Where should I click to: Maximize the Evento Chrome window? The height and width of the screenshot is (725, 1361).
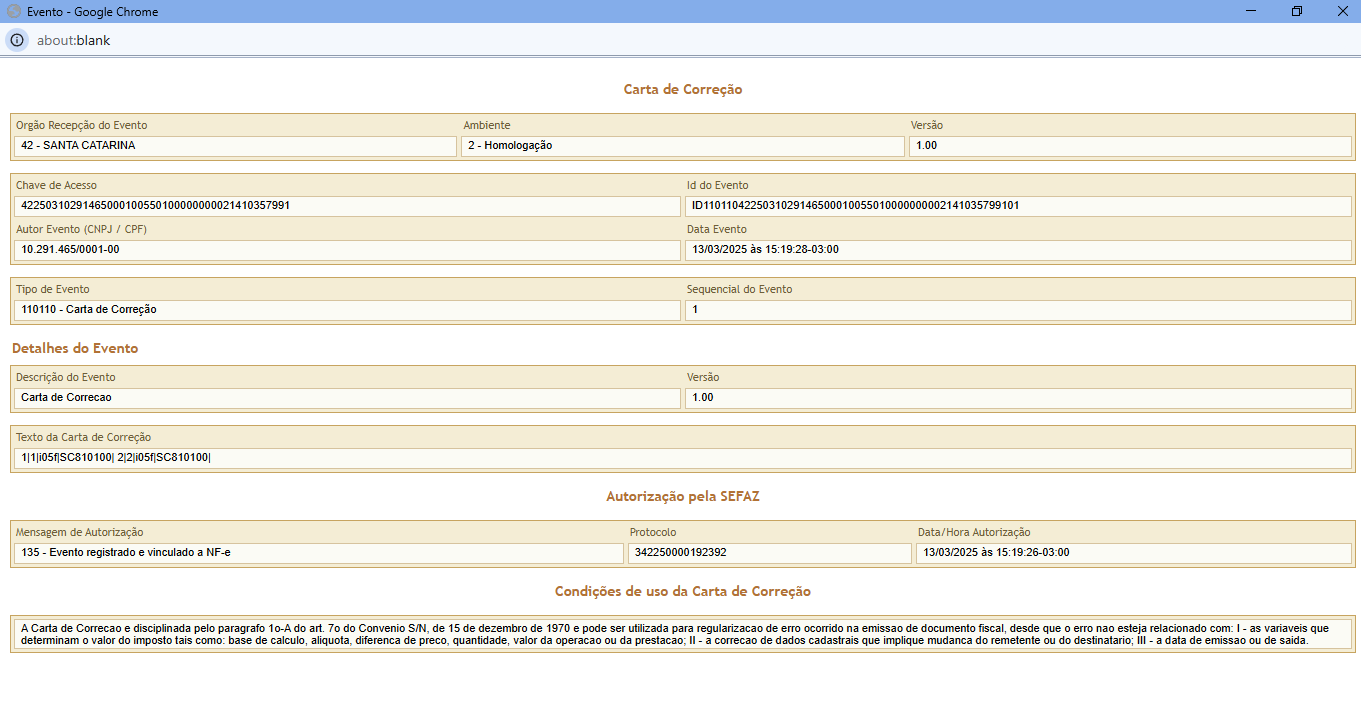(1297, 11)
